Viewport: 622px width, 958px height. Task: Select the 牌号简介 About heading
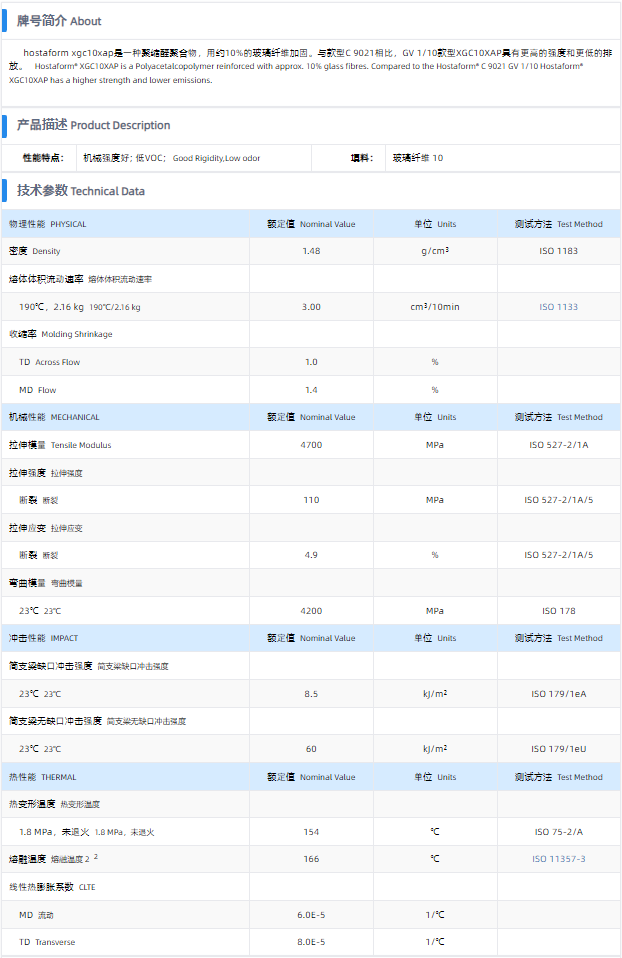59,21
